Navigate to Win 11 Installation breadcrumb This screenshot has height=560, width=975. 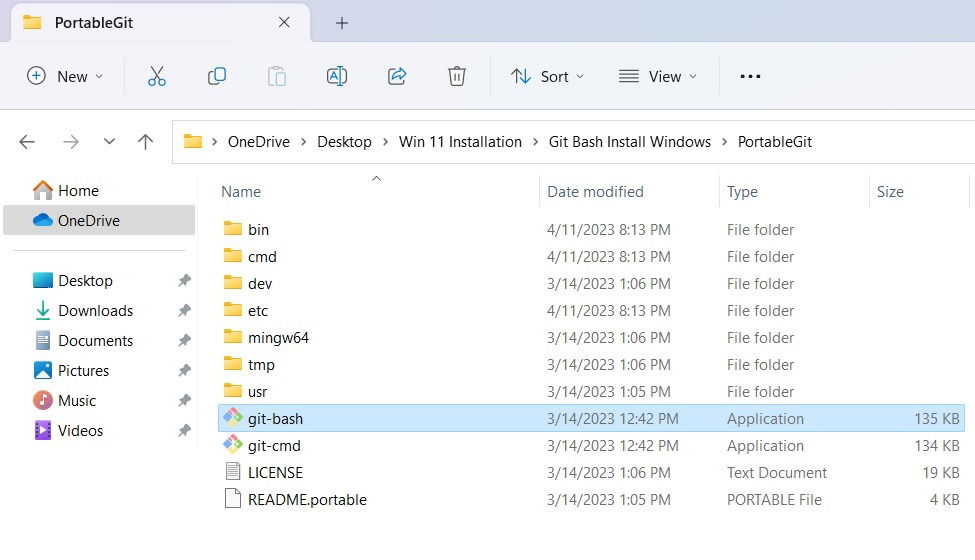(x=460, y=142)
